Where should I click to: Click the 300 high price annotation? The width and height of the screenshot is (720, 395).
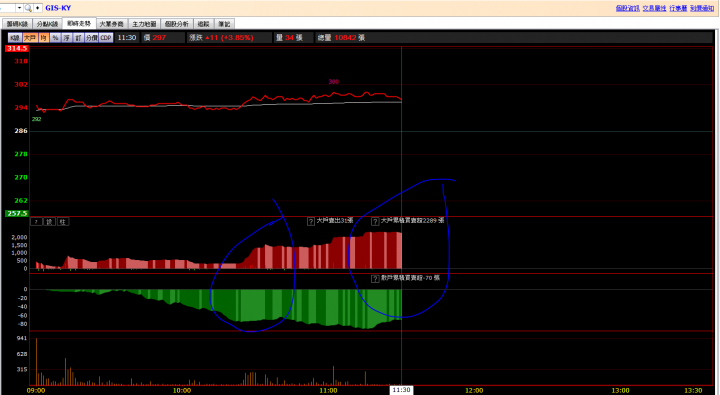tap(333, 82)
